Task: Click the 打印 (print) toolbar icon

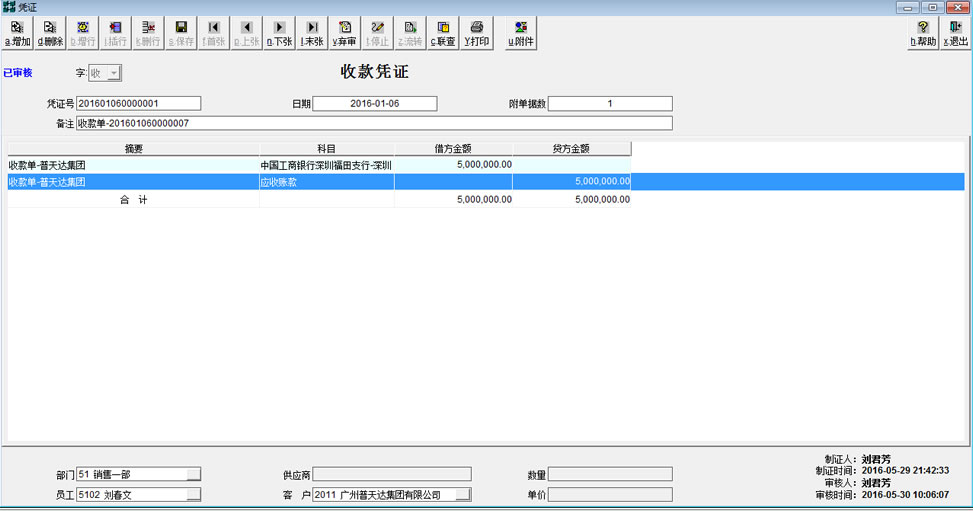Action: pos(477,34)
